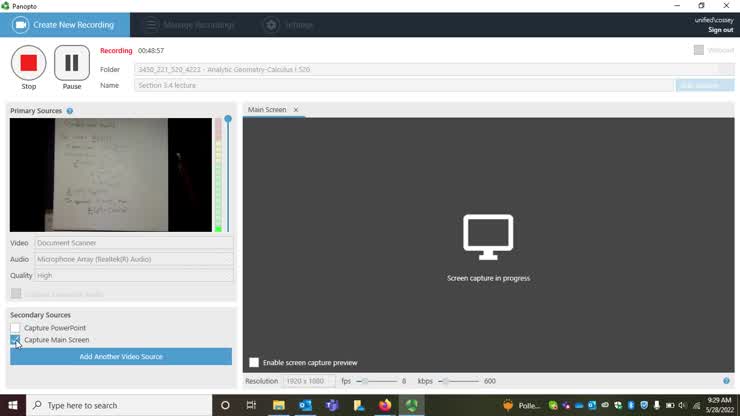Open Cortana from the taskbar
The width and height of the screenshot is (740, 416).
tap(225, 405)
